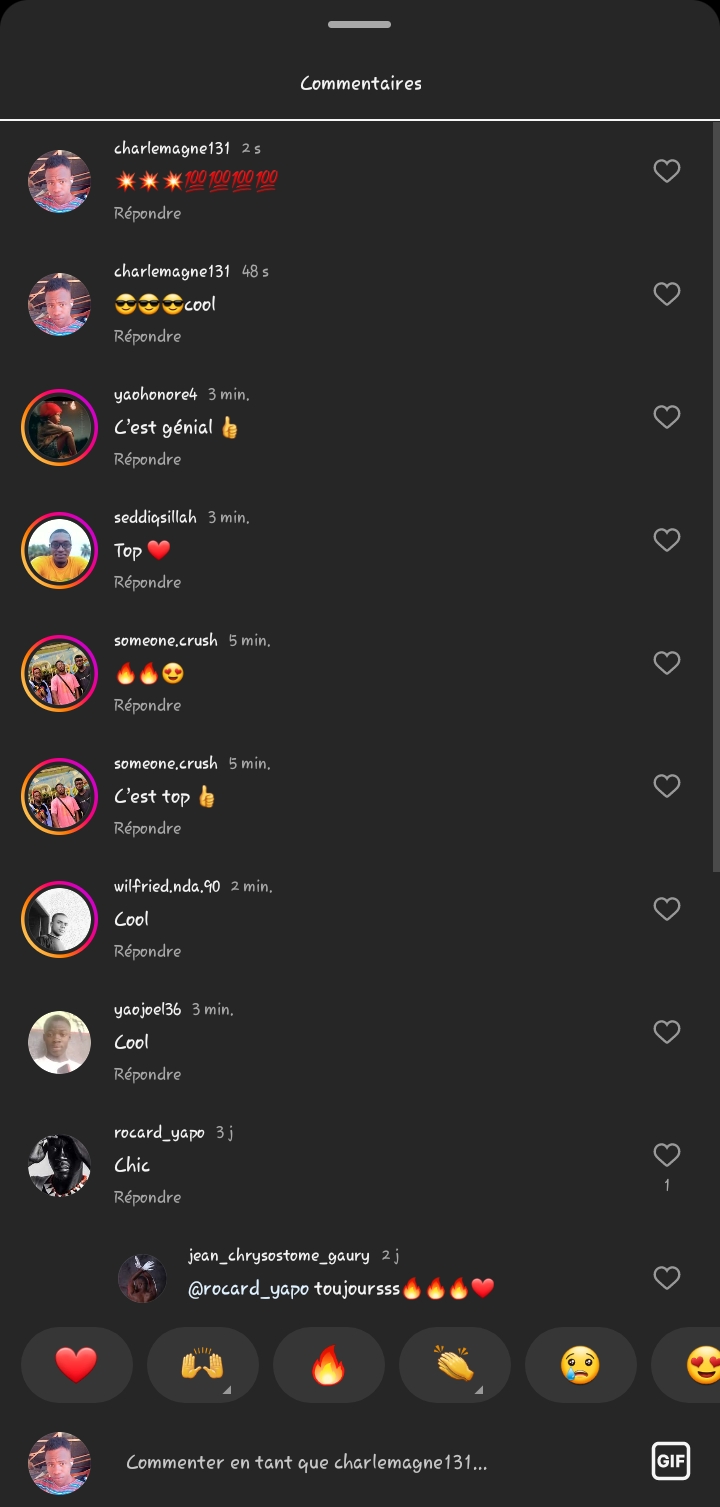The image size is (720, 1507).
Task: Tap the crying face emoji reaction
Action: [580, 1365]
